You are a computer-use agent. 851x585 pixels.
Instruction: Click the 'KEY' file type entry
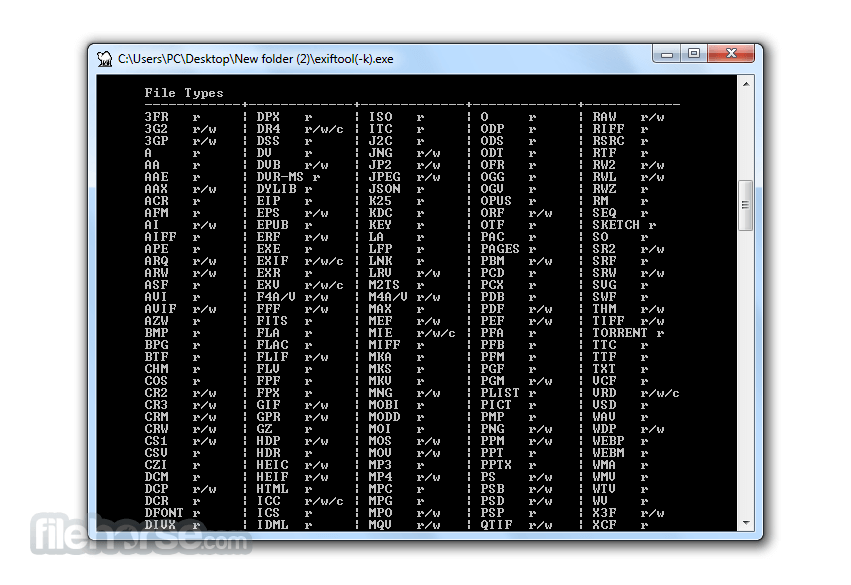point(380,225)
